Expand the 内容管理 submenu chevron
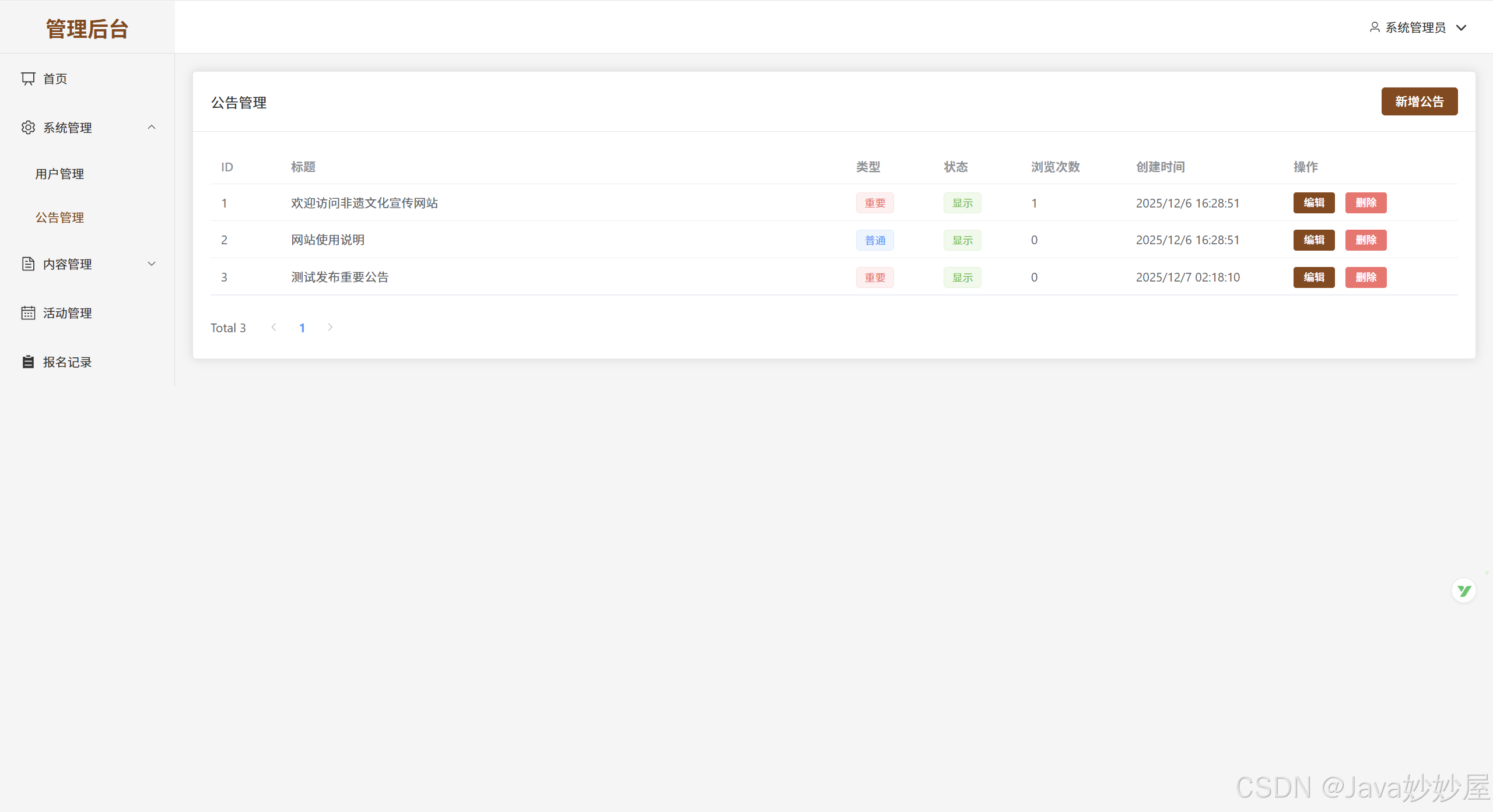Screen dimensions: 1493x812 tap(152, 264)
